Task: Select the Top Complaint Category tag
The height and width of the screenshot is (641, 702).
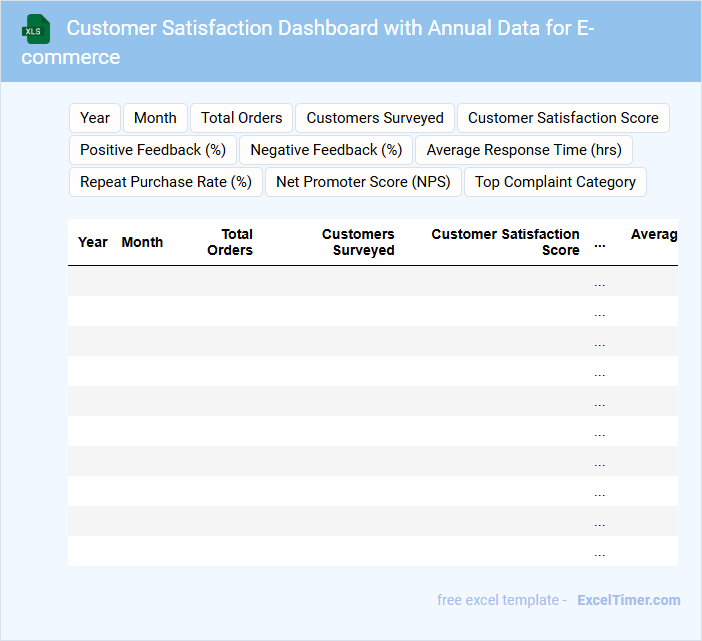Action: pos(555,182)
